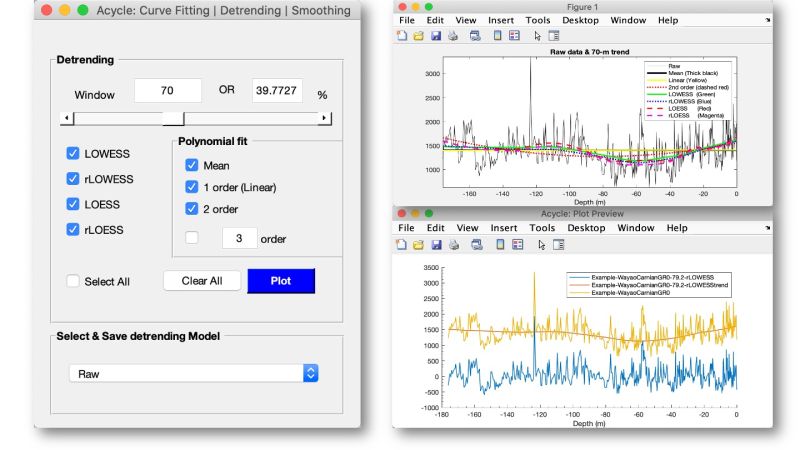
Task: Open Window menu in Plot Preview window
Action: pyautogui.click(x=636, y=228)
